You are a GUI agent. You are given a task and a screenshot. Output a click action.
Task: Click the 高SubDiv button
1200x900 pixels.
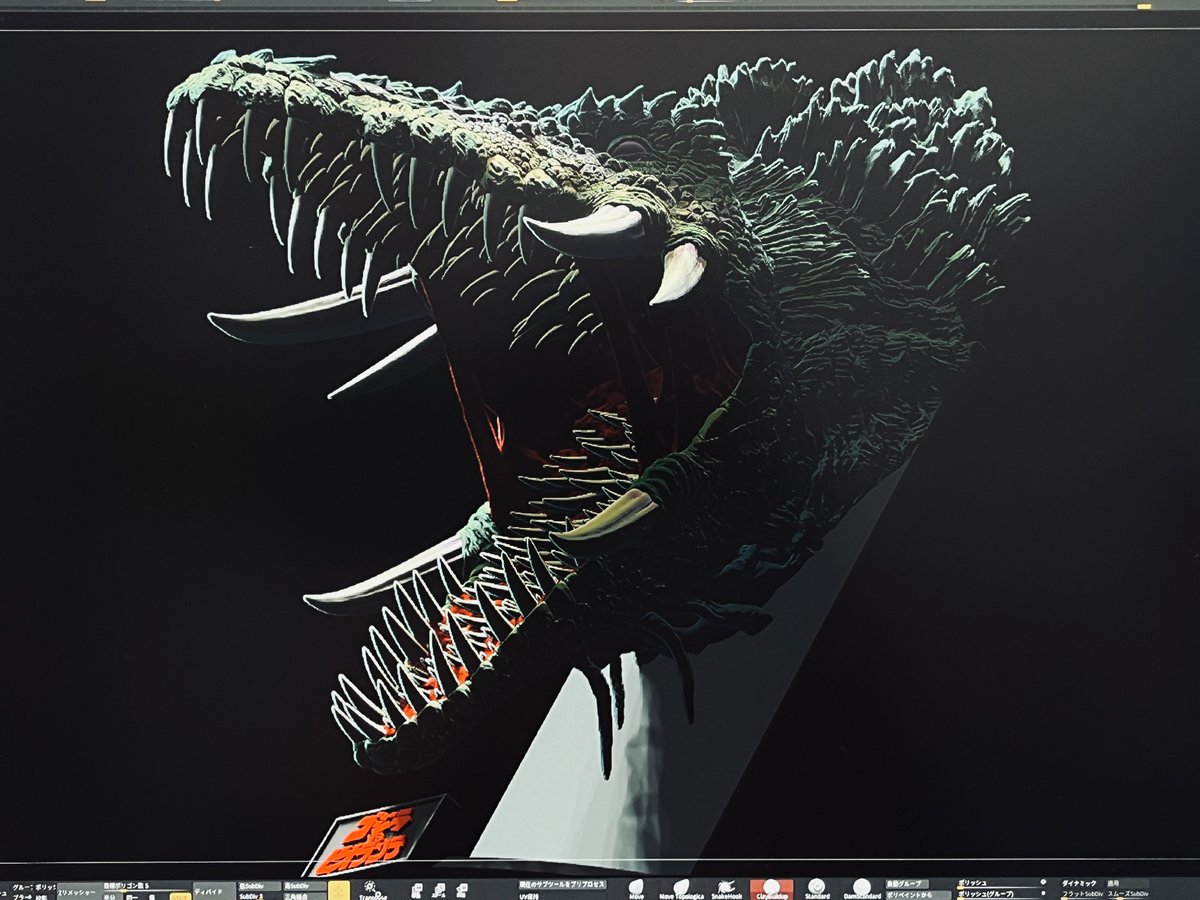[304, 885]
